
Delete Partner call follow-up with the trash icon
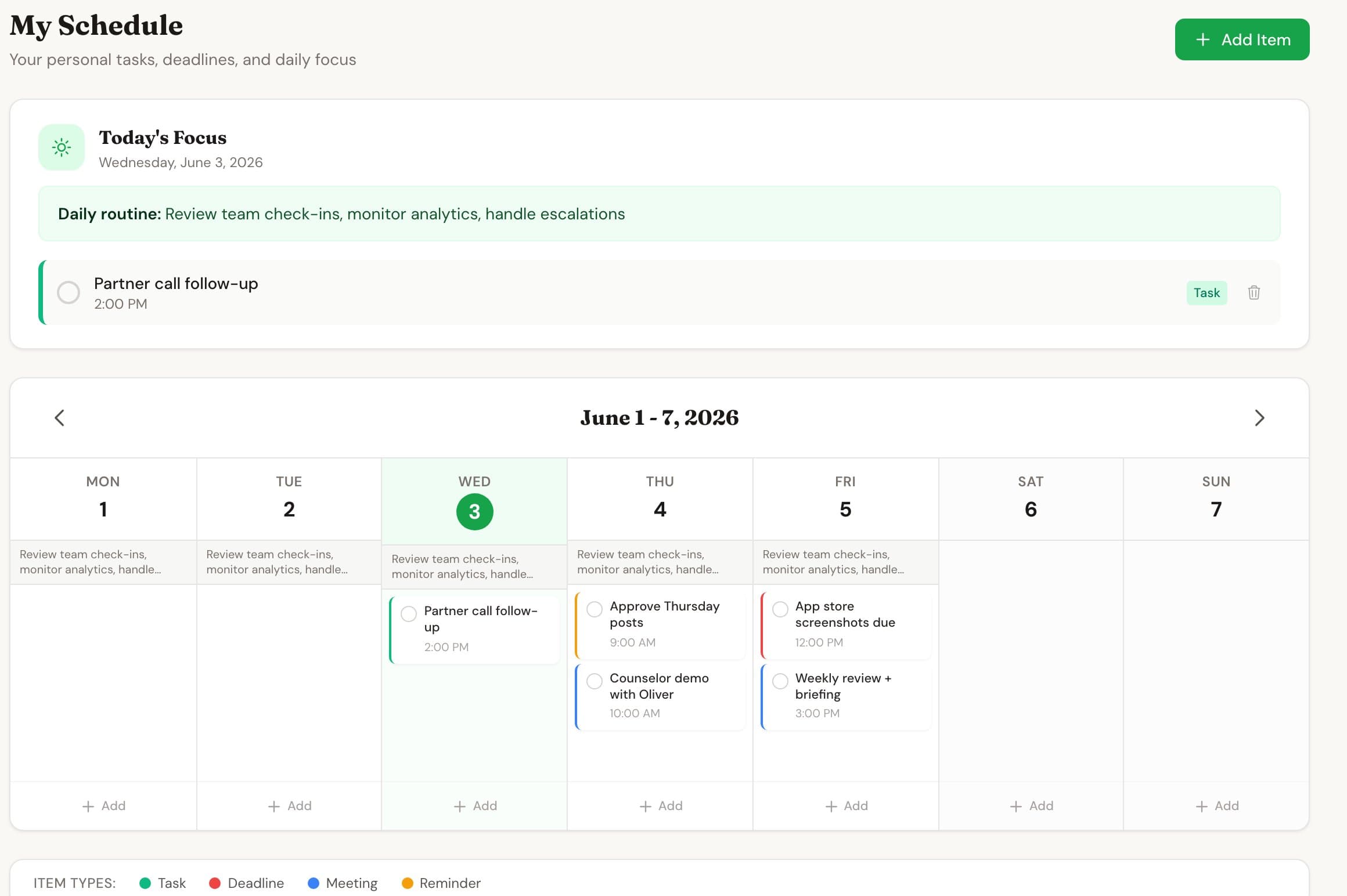point(1254,292)
